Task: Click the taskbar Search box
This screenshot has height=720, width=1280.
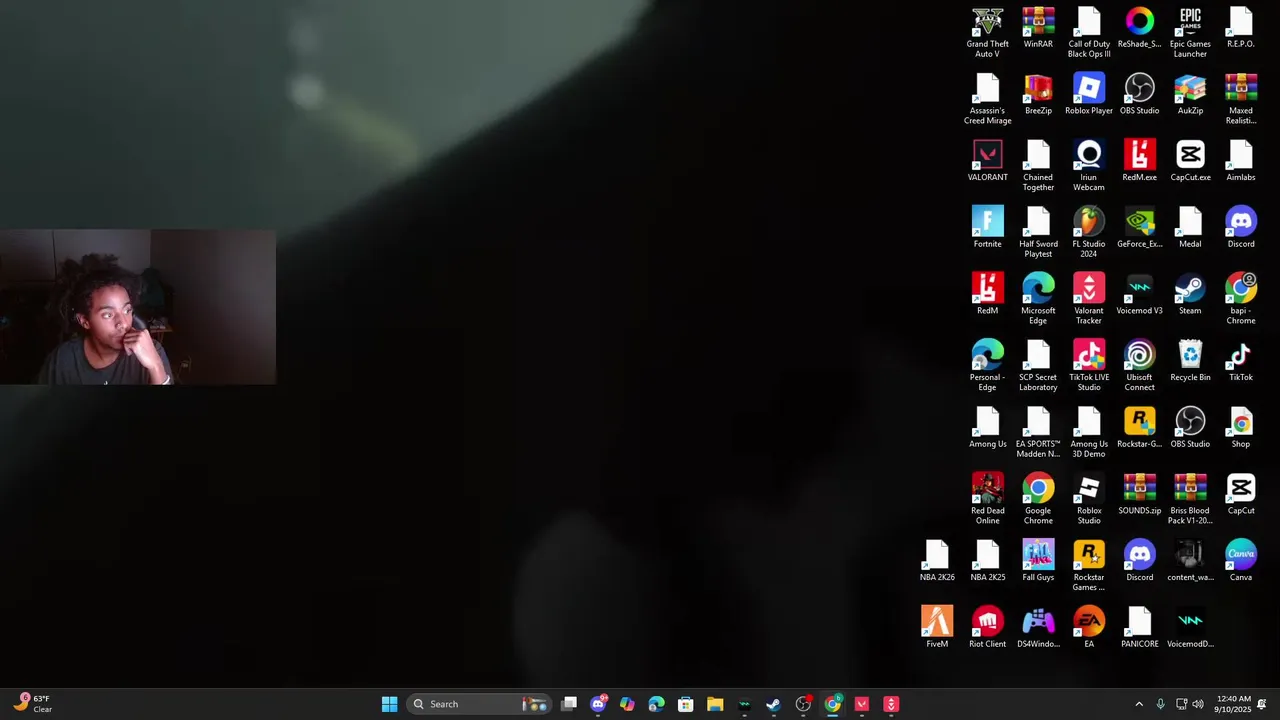Action: click(478, 704)
